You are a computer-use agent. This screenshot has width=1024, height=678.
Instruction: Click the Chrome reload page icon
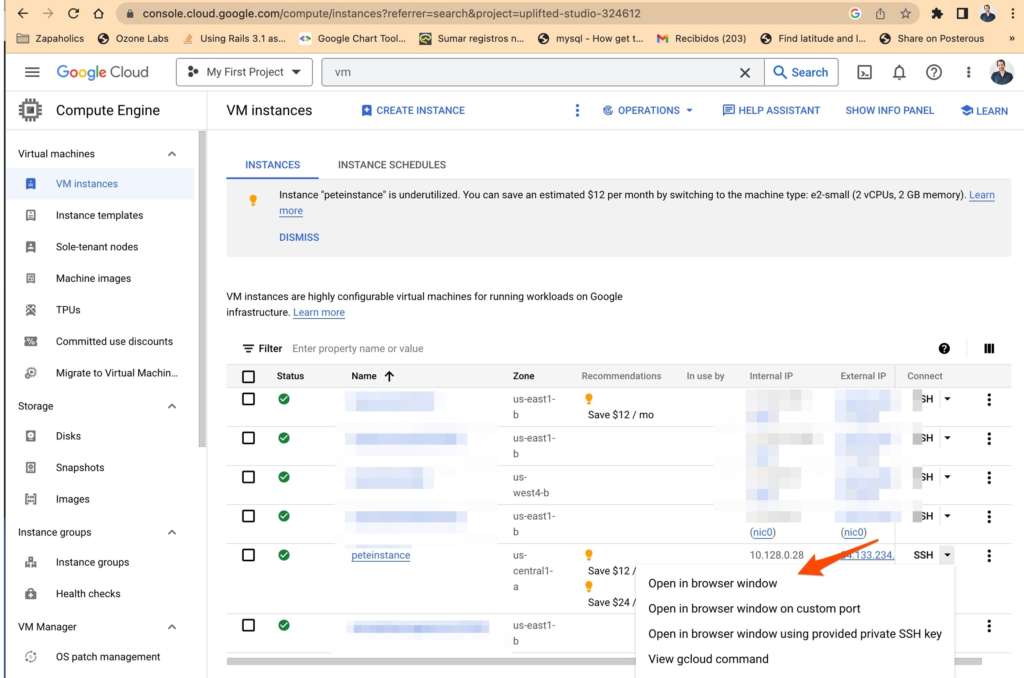click(x=73, y=14)
